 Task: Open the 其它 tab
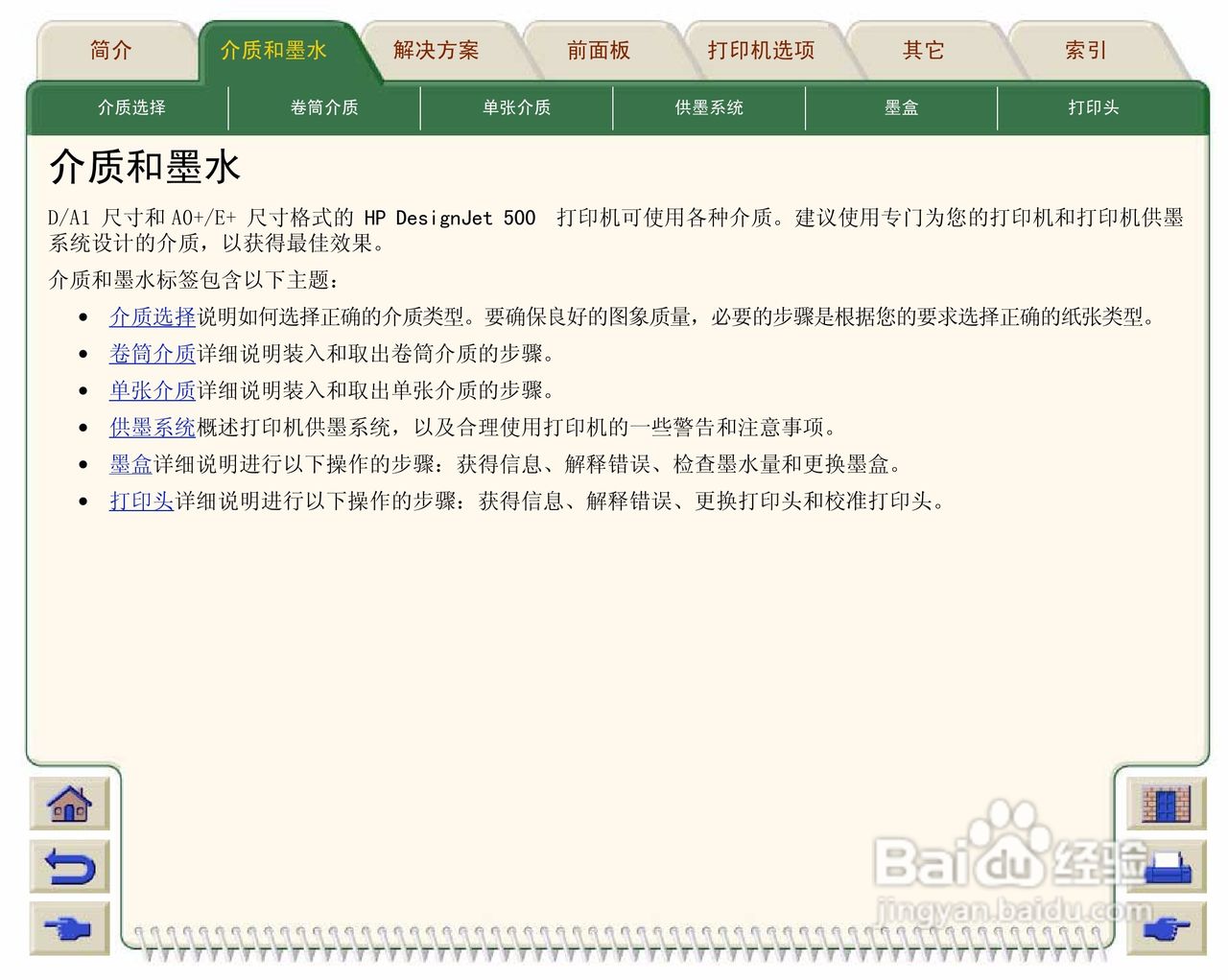coord(923,51)
